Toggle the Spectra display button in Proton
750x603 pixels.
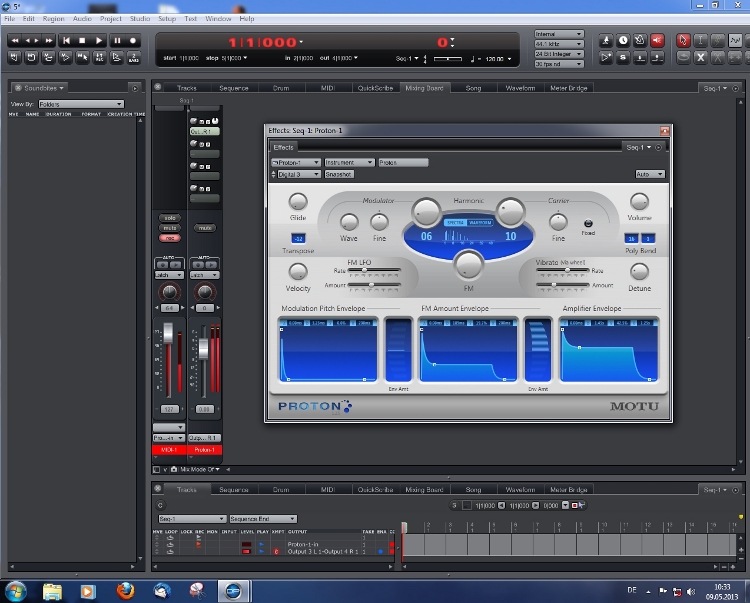455,223
